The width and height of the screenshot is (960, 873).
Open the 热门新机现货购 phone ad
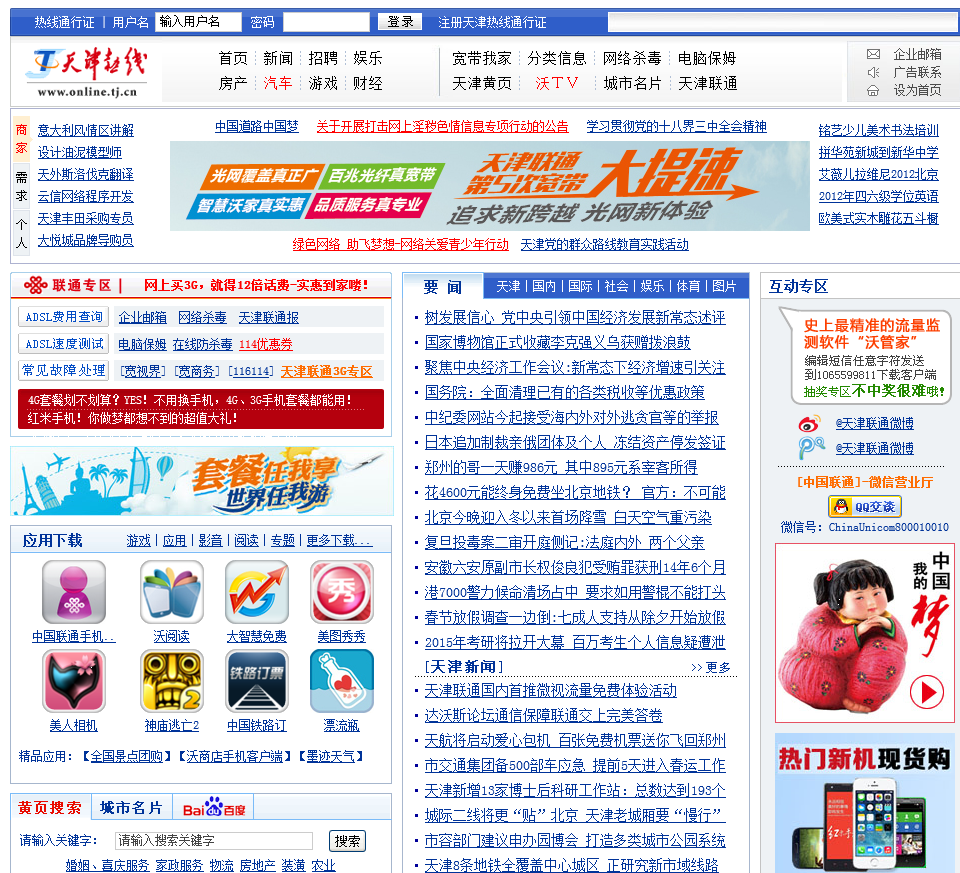tap(864, 803)
